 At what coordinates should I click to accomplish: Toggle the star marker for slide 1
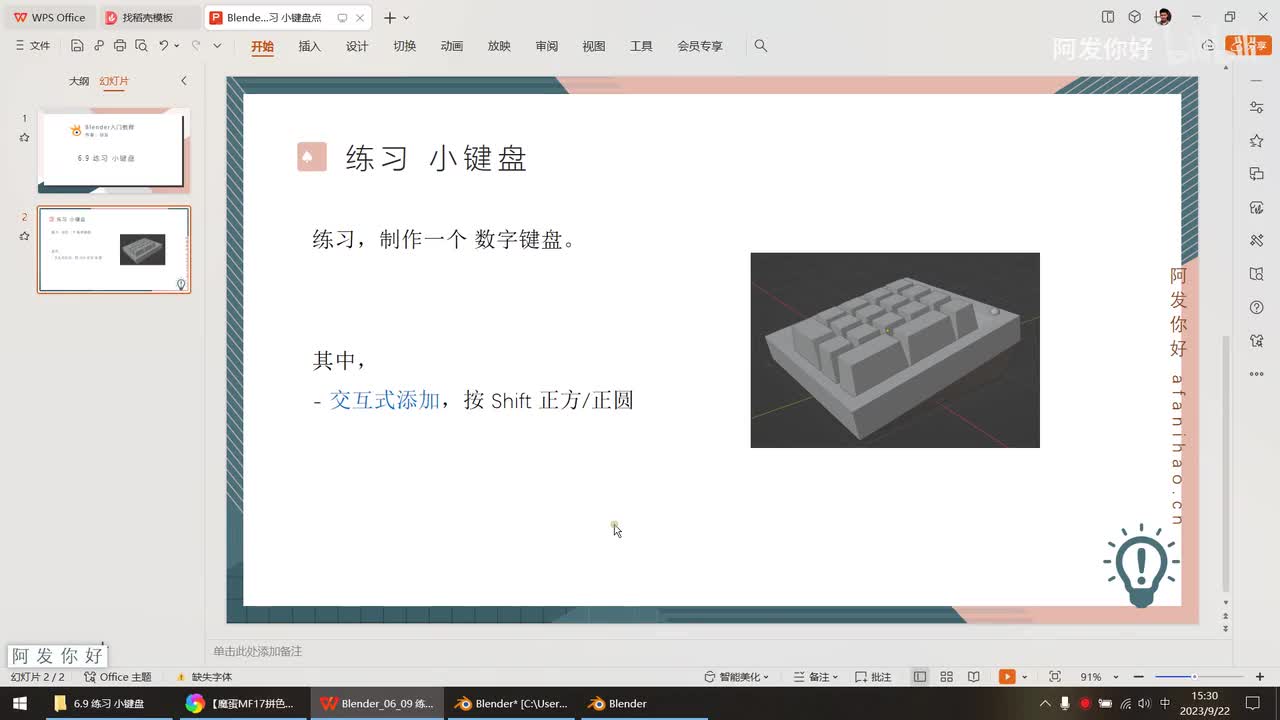pos(24,138)
